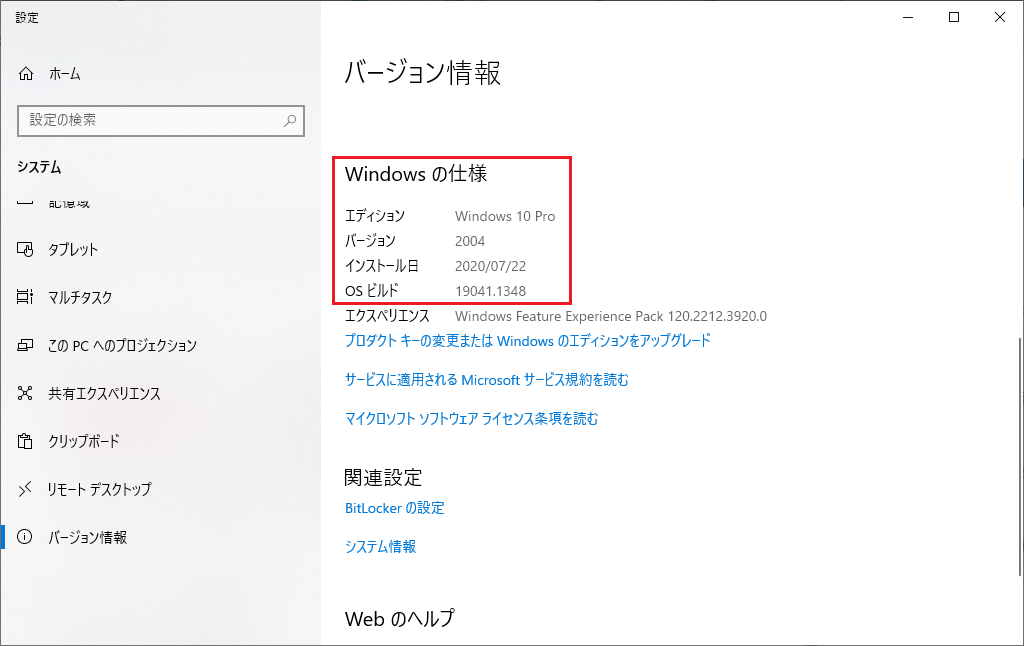Open BitLocker の設定 link
The height and width of the screenshot is (646, 1024).
tap(394, 508)
